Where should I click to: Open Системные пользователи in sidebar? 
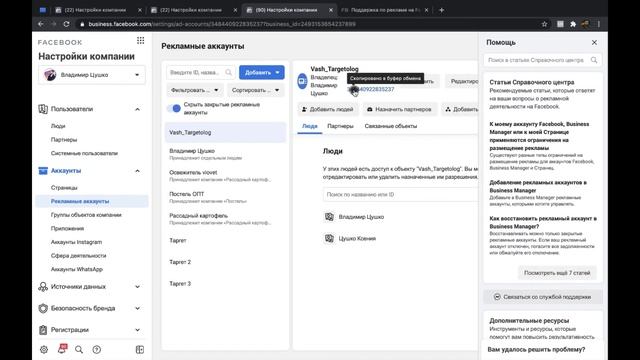click(84, 153)
